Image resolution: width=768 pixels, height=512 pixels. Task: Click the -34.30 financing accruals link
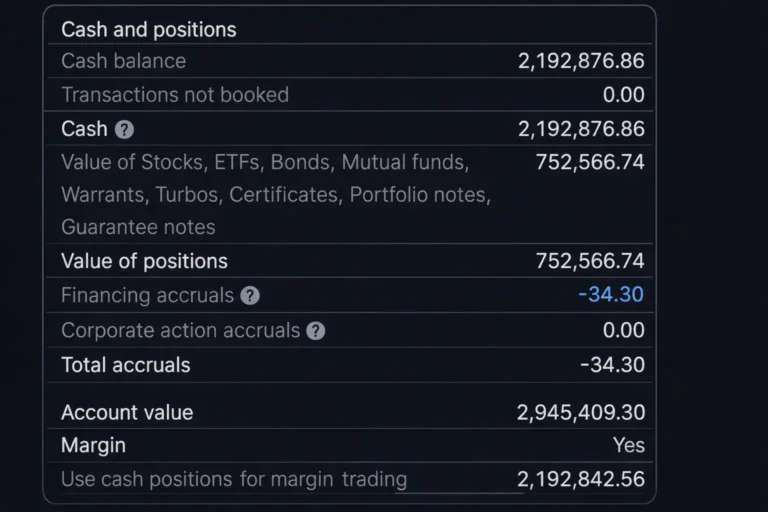tap(611, 295)
